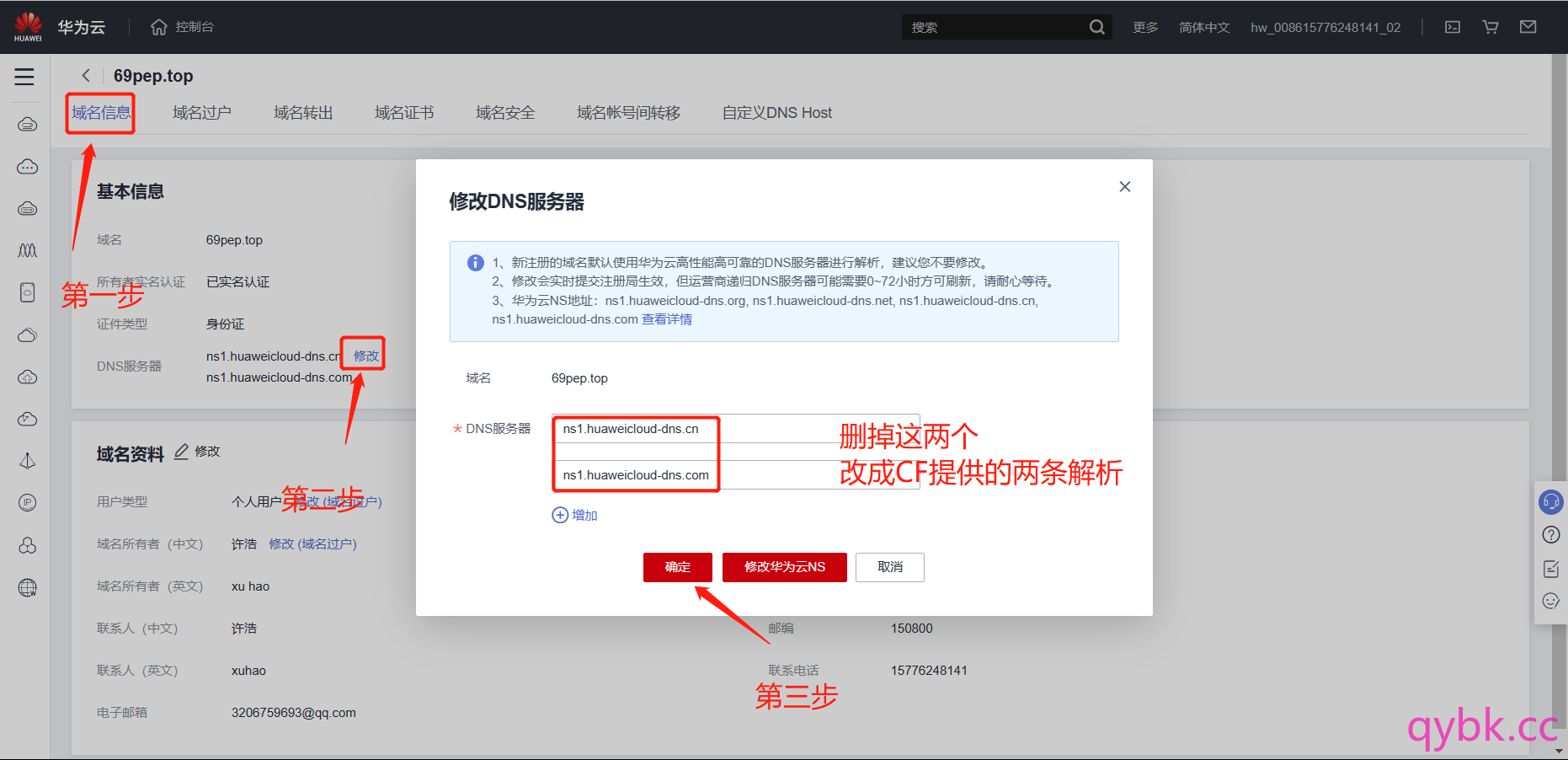Viewport: 1568px width, 760px height.
Task: Open the smiley satisfaction icon
Action: pyautogui.click(x=1550, y=601)
